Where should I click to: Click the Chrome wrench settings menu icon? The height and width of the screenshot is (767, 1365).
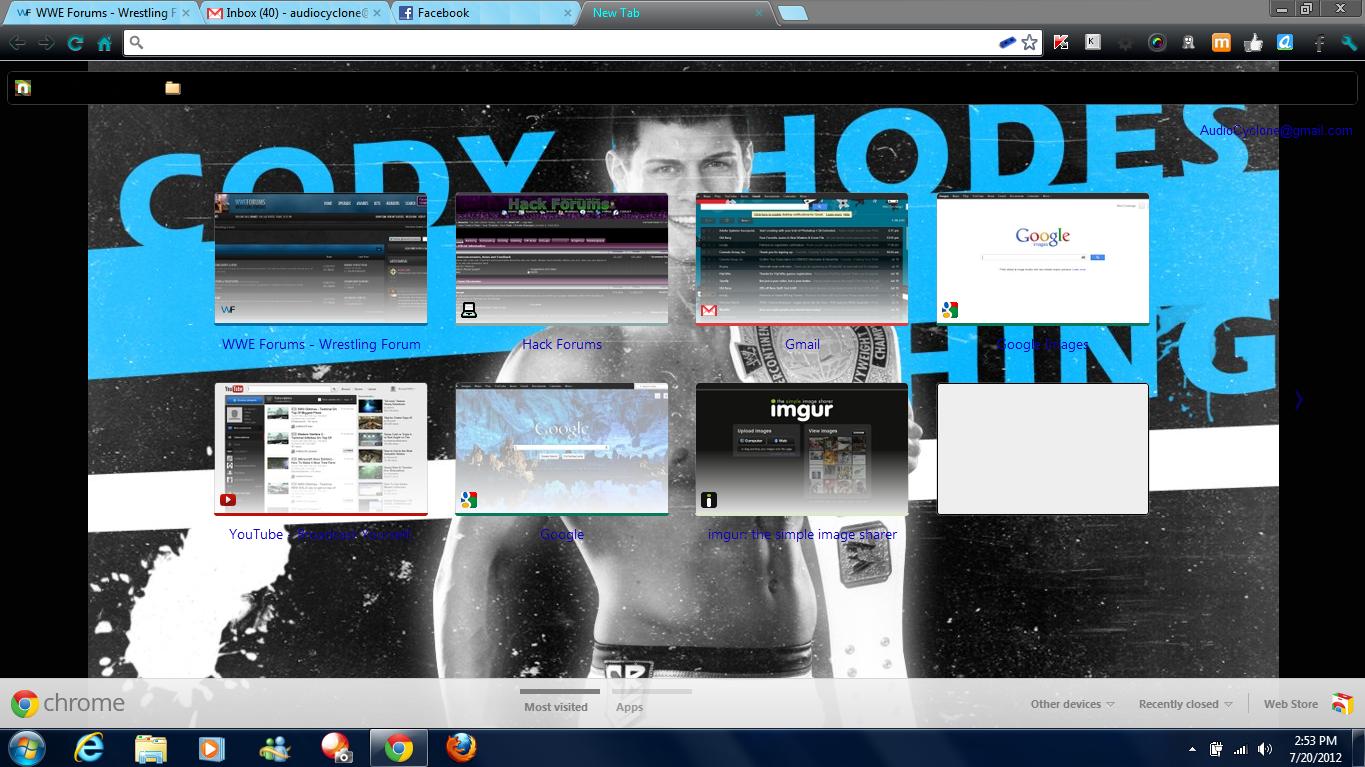point(1349,43)
